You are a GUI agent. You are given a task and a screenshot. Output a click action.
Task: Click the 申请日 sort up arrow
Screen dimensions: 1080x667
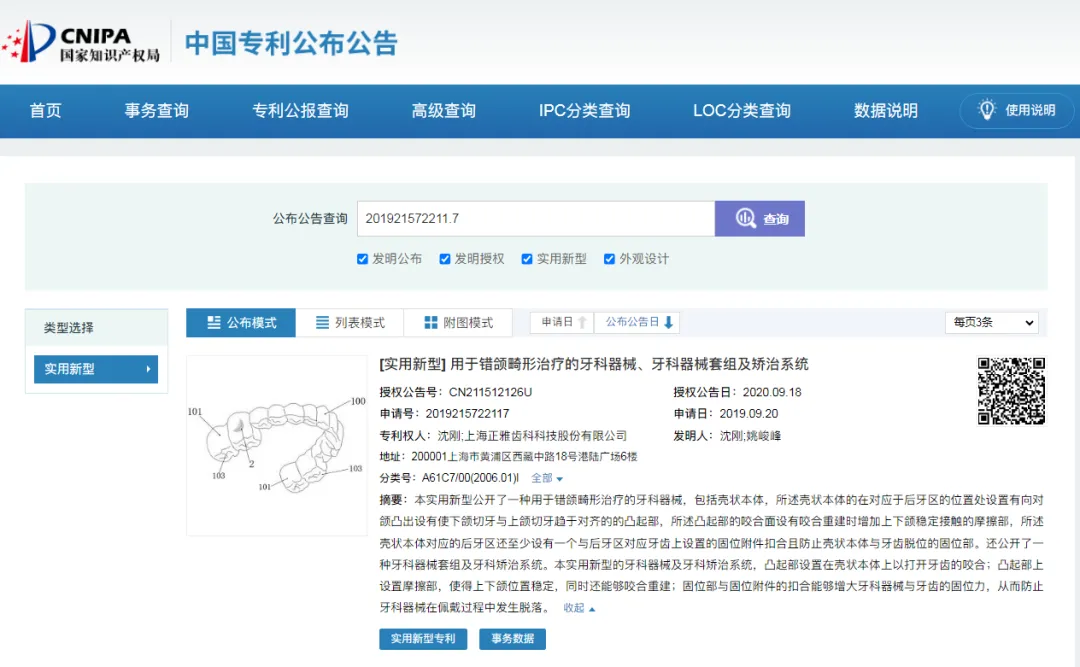click(x=583, y=322)
